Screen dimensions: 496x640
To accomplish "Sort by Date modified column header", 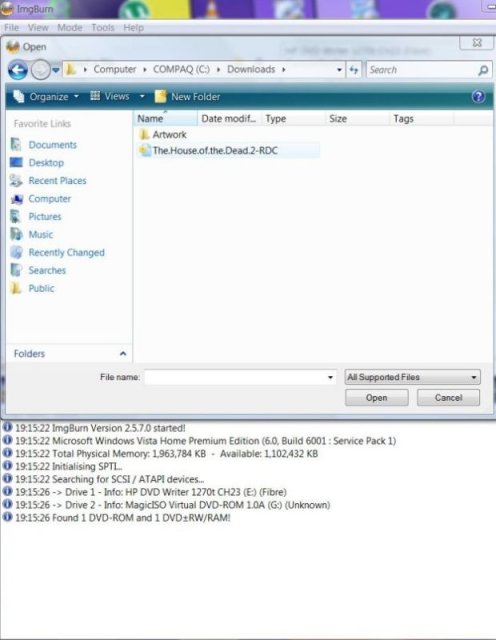I will (x=229, y=119).
